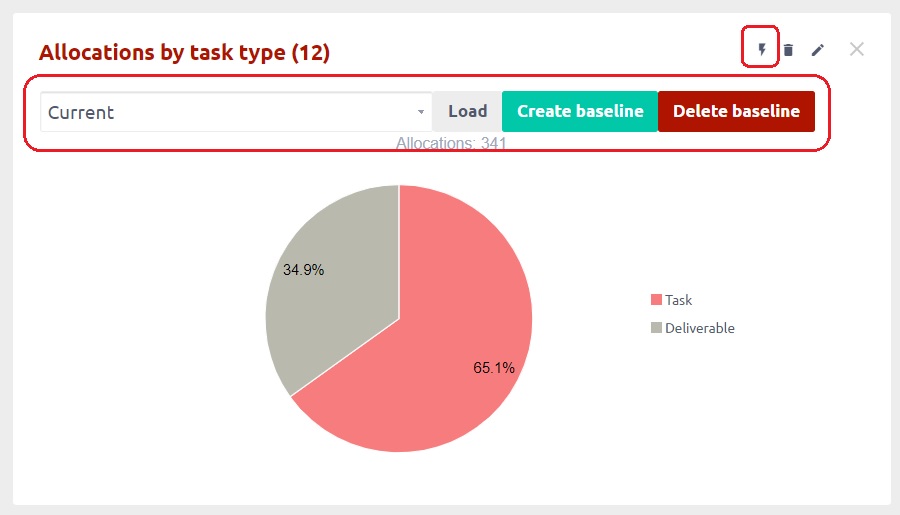Click the small arrow in baseline selector
The image size is (900, 515).
click(421, 112)
